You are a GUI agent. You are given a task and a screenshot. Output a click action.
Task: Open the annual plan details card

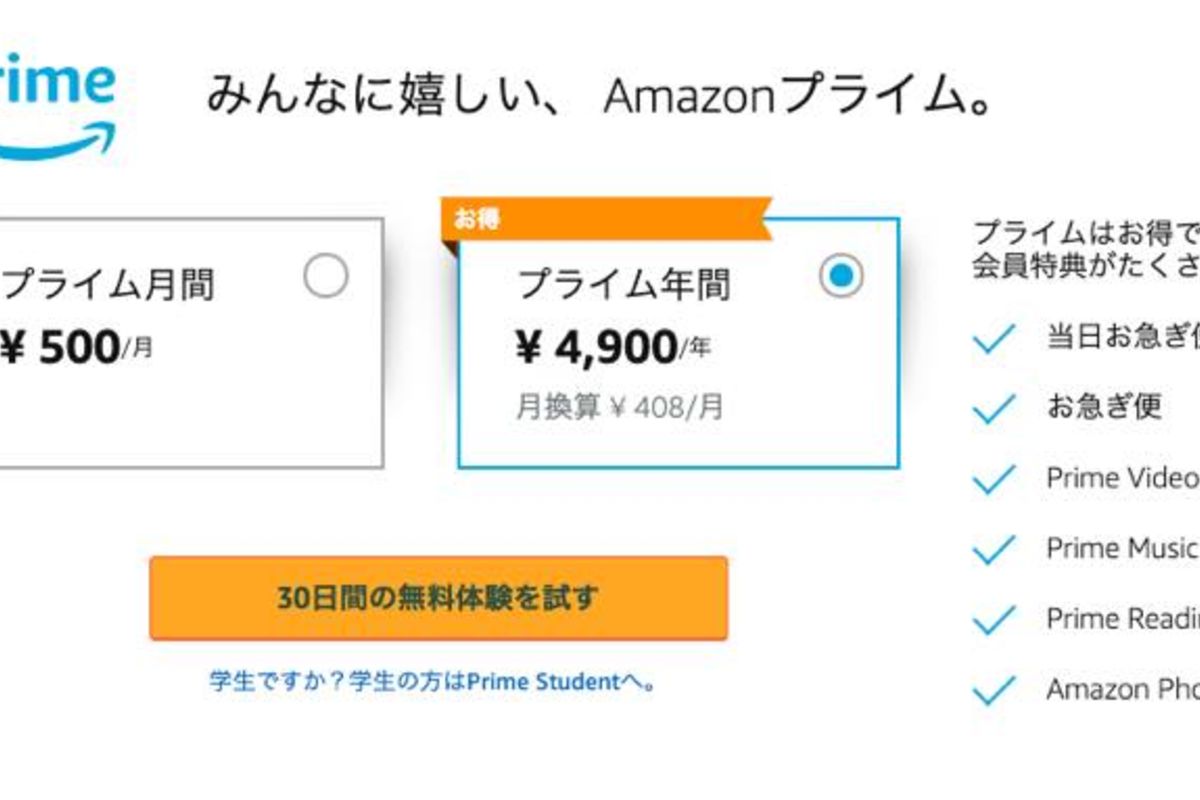(680, 350)
